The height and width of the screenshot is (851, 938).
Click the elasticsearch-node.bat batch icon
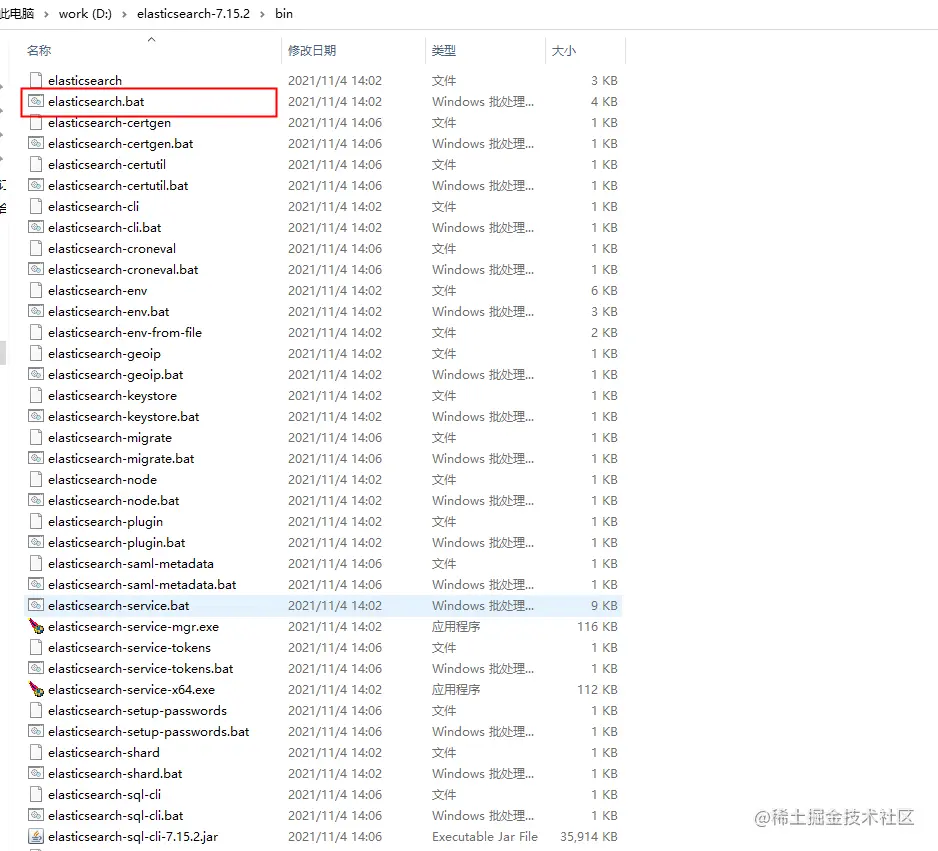36,500
